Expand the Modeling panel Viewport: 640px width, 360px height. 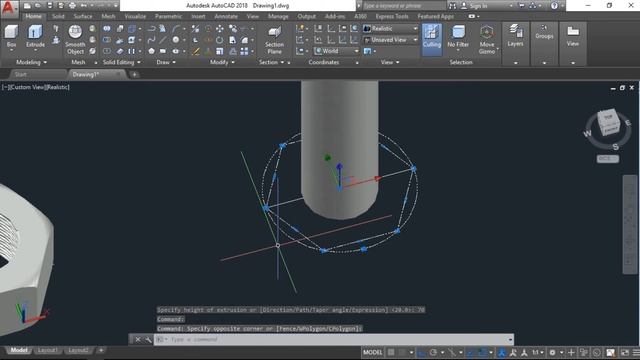coord(31,62)
